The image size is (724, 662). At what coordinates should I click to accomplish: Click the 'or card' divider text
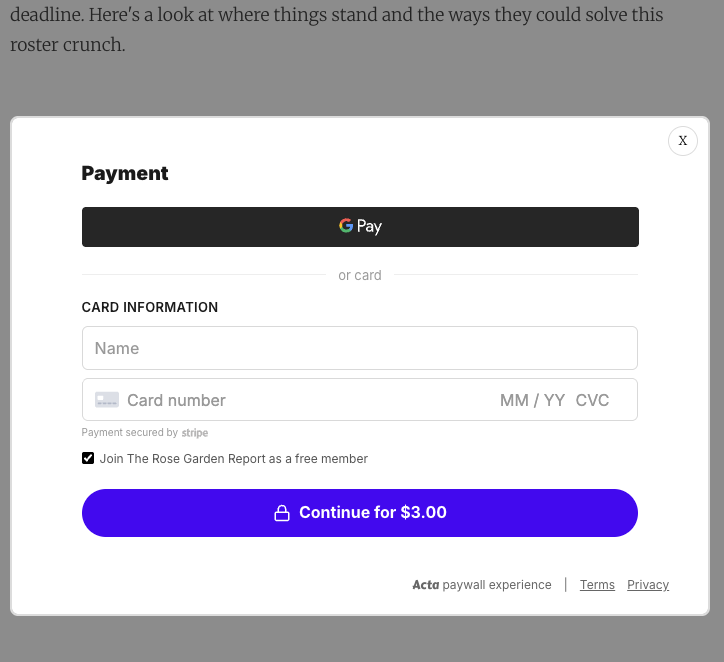[x=360, y=275]
